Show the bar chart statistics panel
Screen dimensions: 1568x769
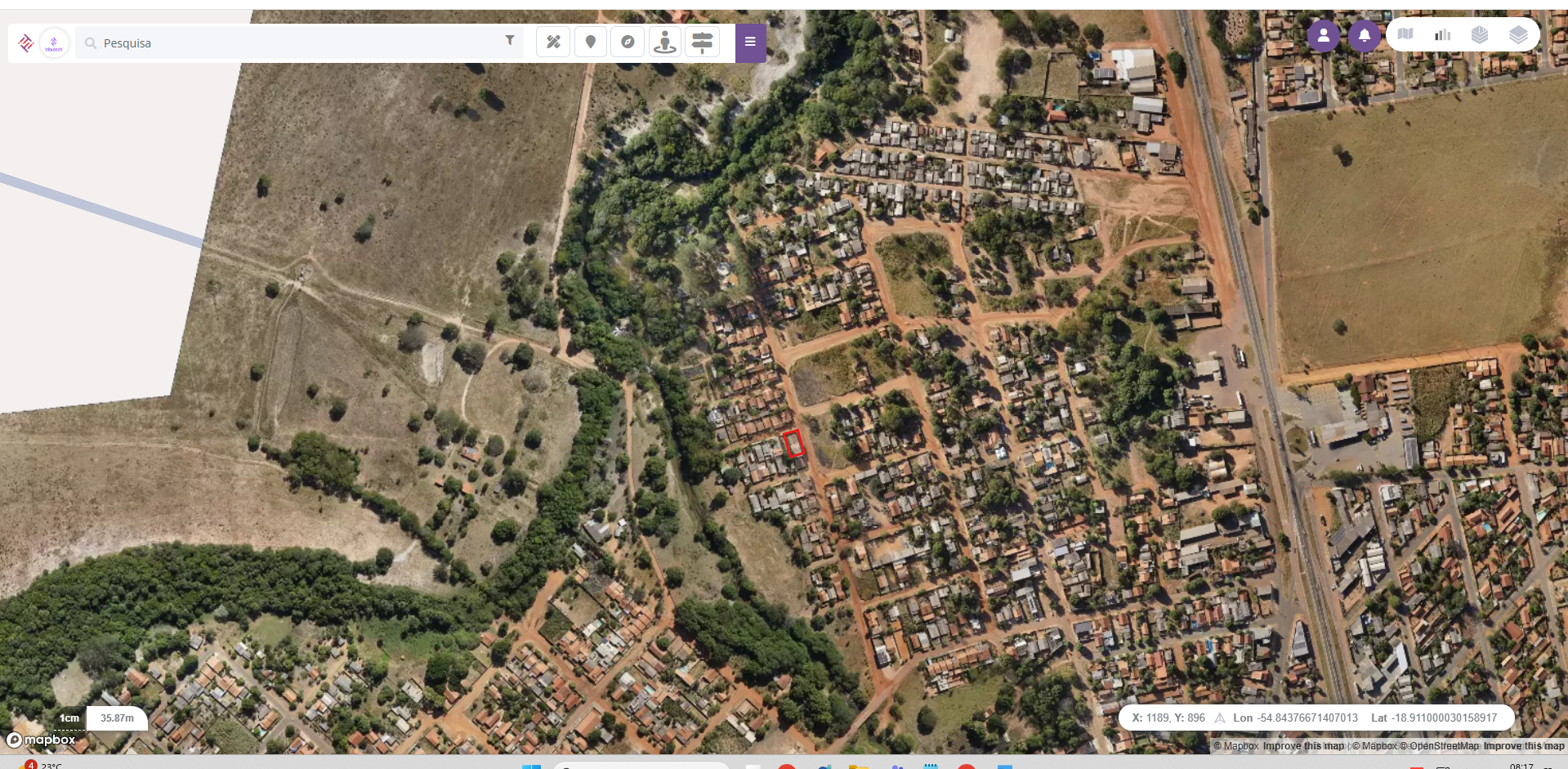pyautogui.click(x=1443, y=34)
